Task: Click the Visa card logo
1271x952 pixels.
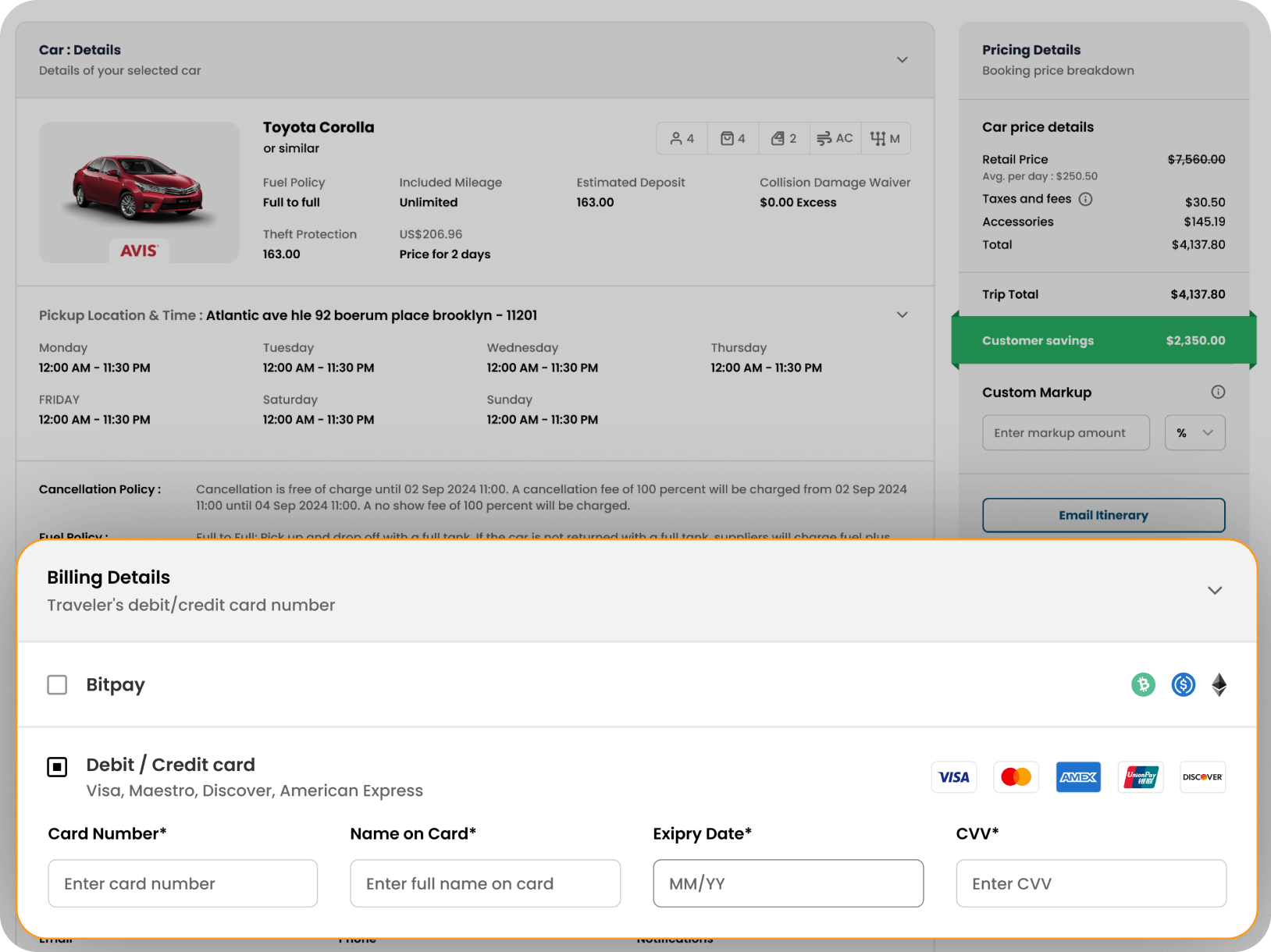Action: click(953, 777)
